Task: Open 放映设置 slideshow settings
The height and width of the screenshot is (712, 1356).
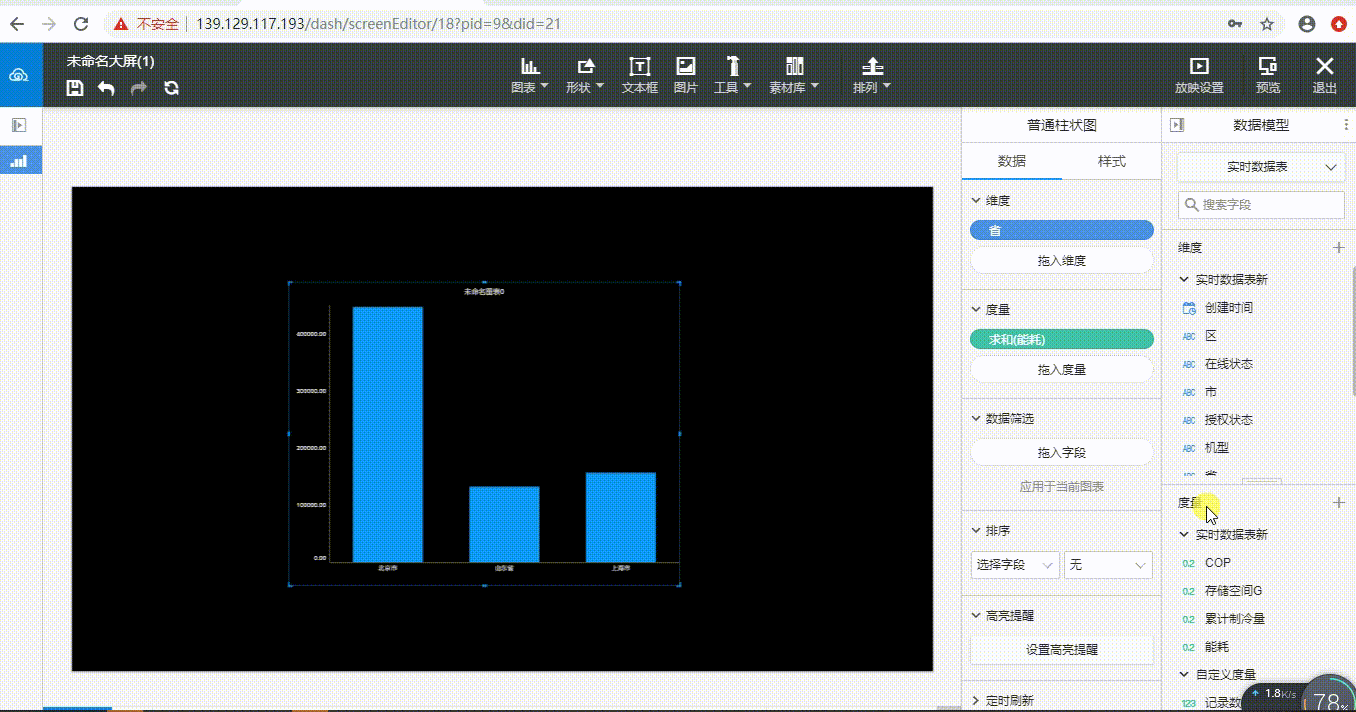Action: [1199, 76]
